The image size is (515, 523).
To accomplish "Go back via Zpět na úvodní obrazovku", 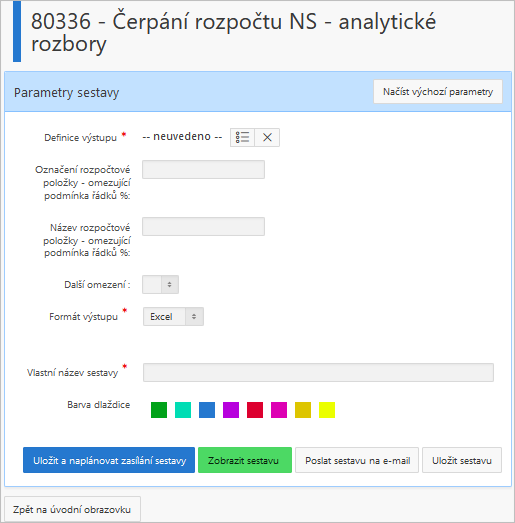I will point(72,509).
